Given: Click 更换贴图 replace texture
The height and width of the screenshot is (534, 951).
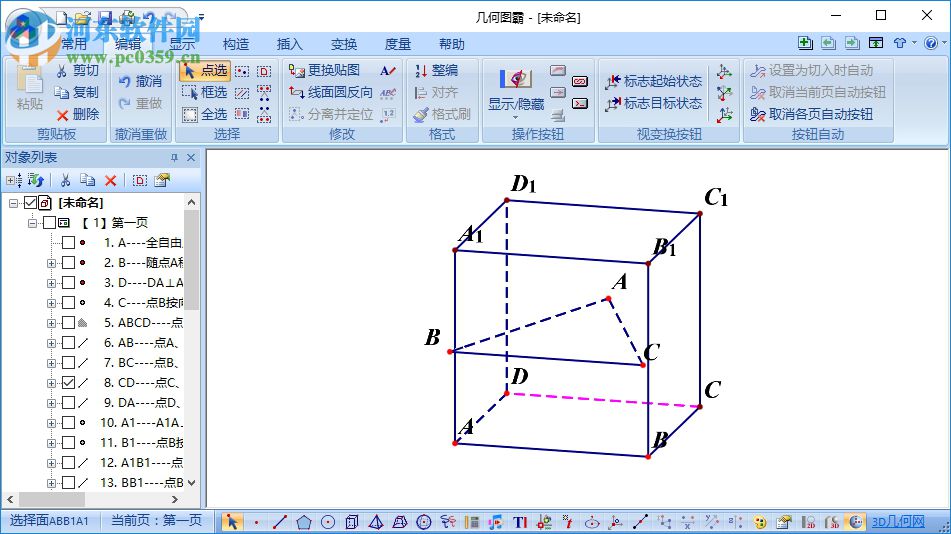Looking at the screenshot, I should 324,70.
